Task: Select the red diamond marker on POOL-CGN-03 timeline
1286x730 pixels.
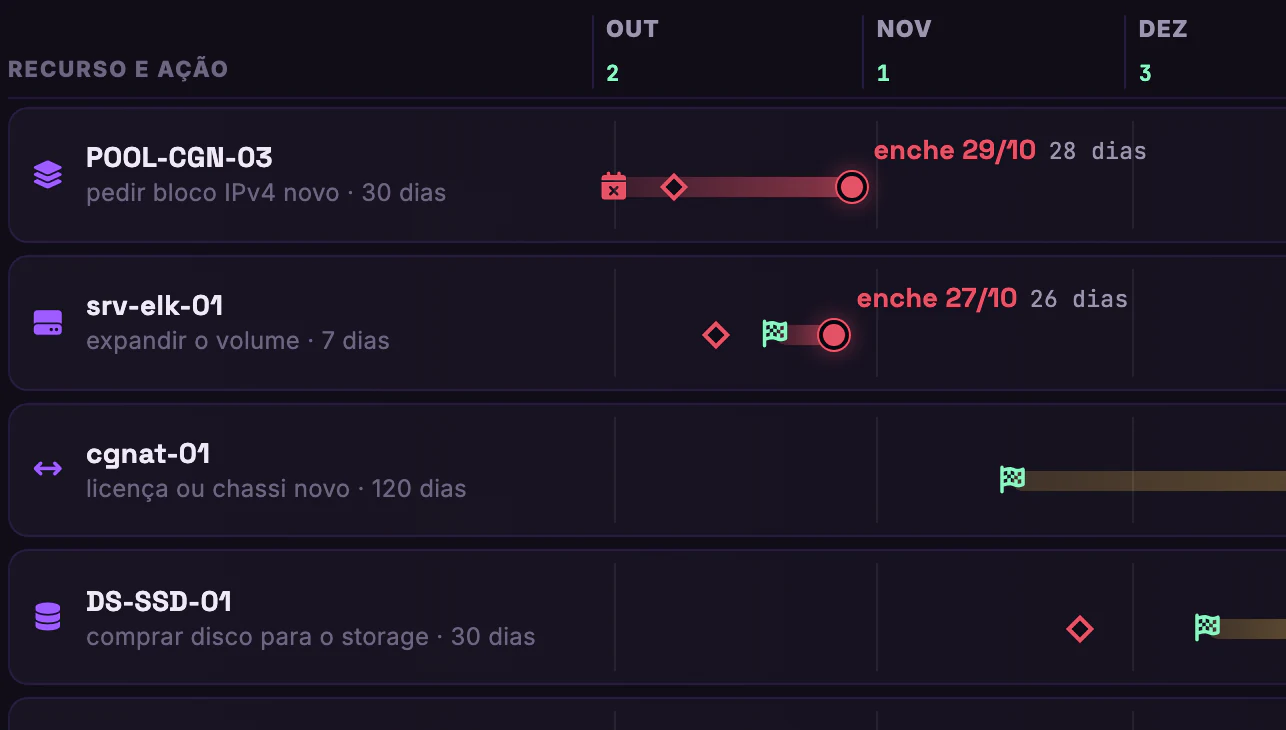Action: (x=674, y=187)
